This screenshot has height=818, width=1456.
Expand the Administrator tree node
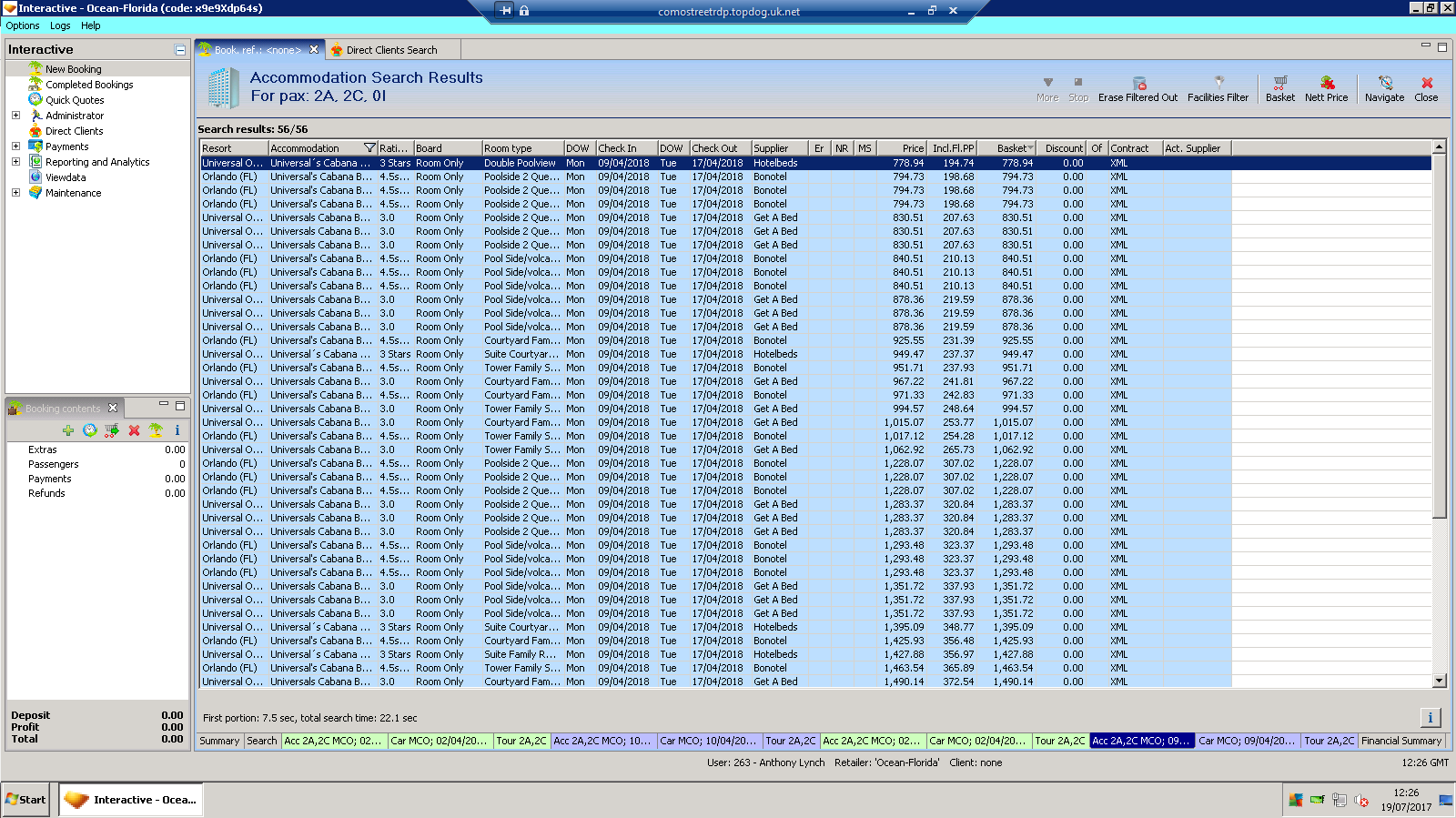coord(15,116)
